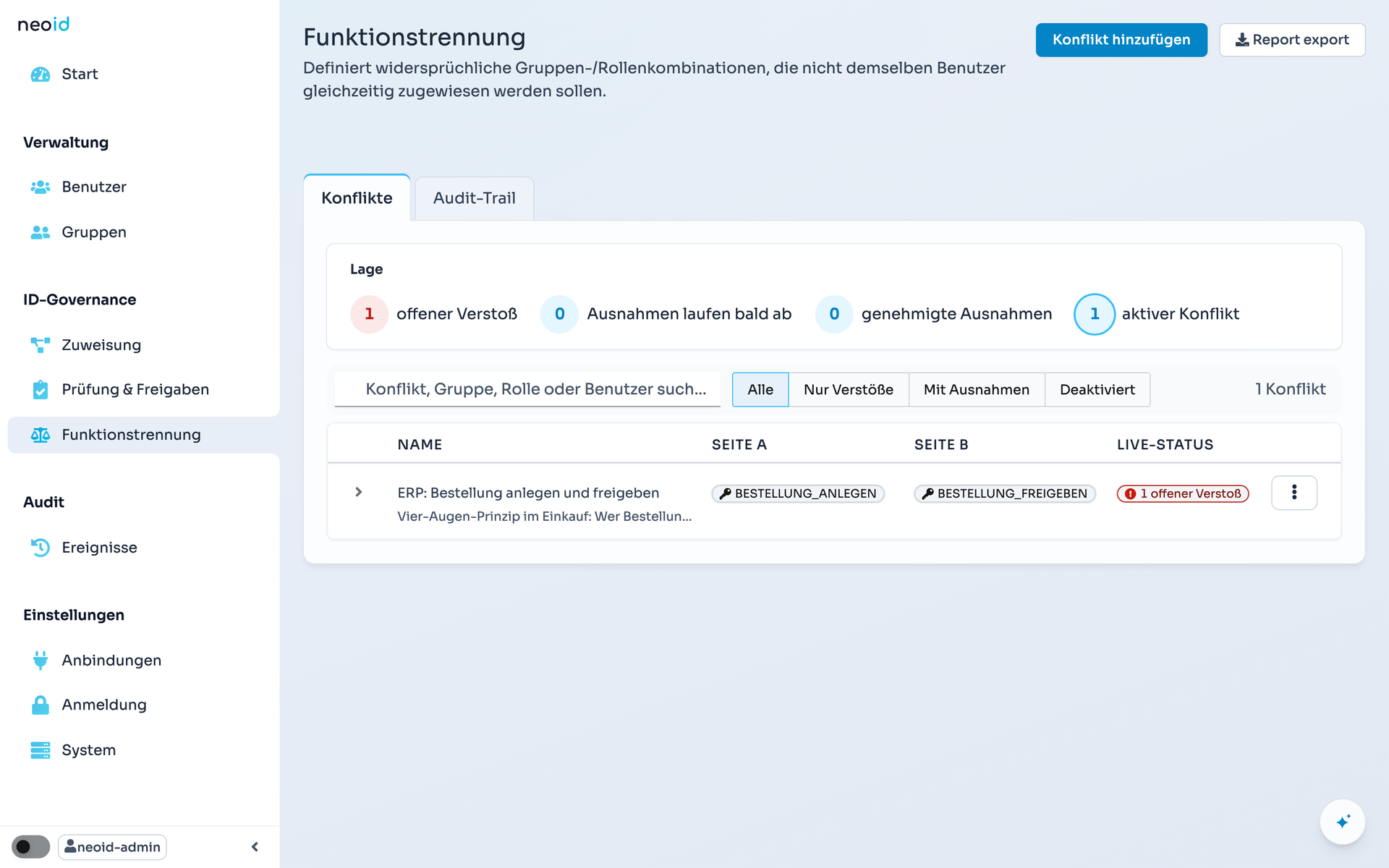
Task: Click the Benutzer users icon
Action: [41, 187]
